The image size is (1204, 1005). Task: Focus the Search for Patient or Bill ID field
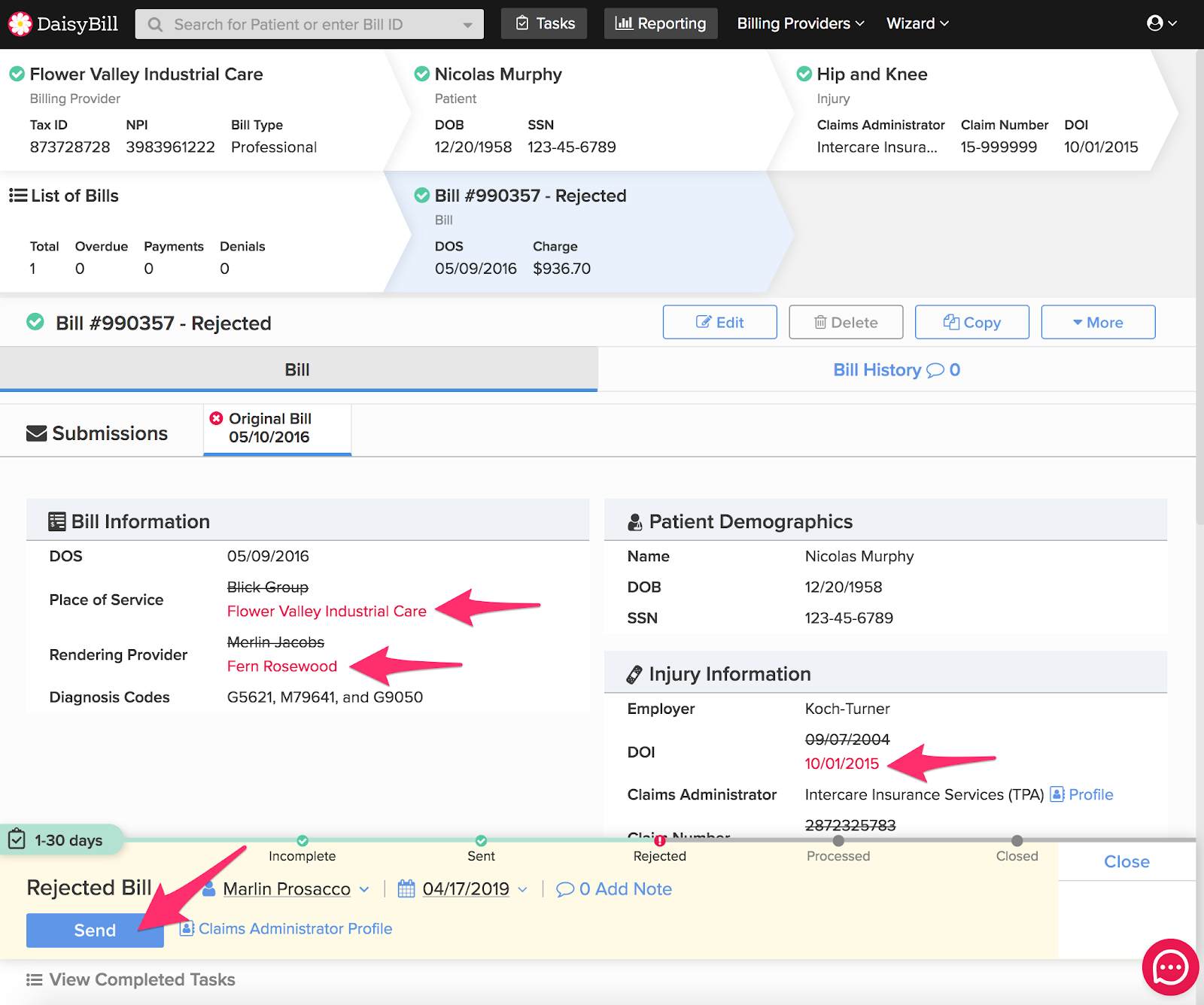pyautogui.click(x=309, y=24)
